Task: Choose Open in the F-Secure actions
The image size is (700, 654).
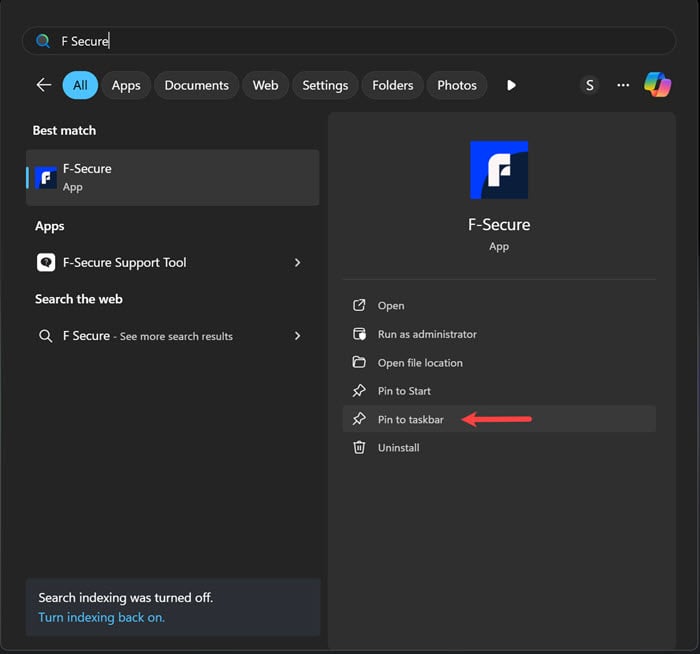Action: pyautogui.click(x=499, y=306)
